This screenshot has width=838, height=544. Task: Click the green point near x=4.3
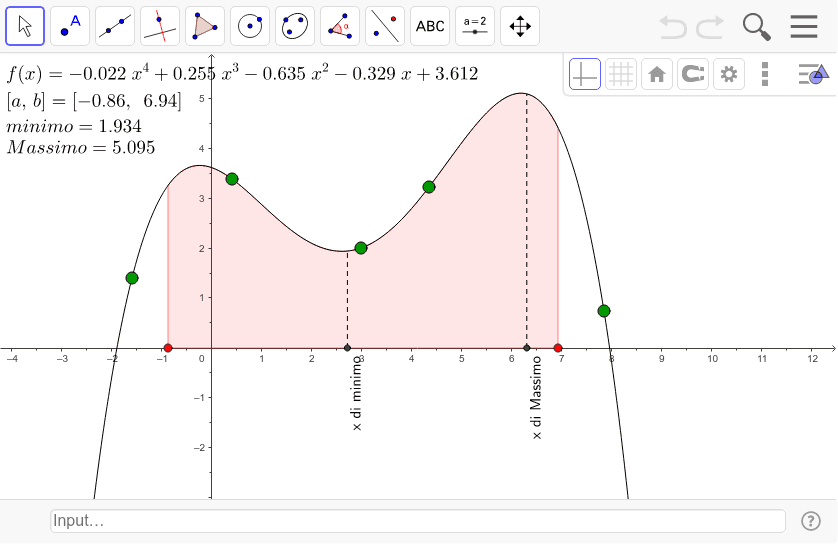[429, 187]
